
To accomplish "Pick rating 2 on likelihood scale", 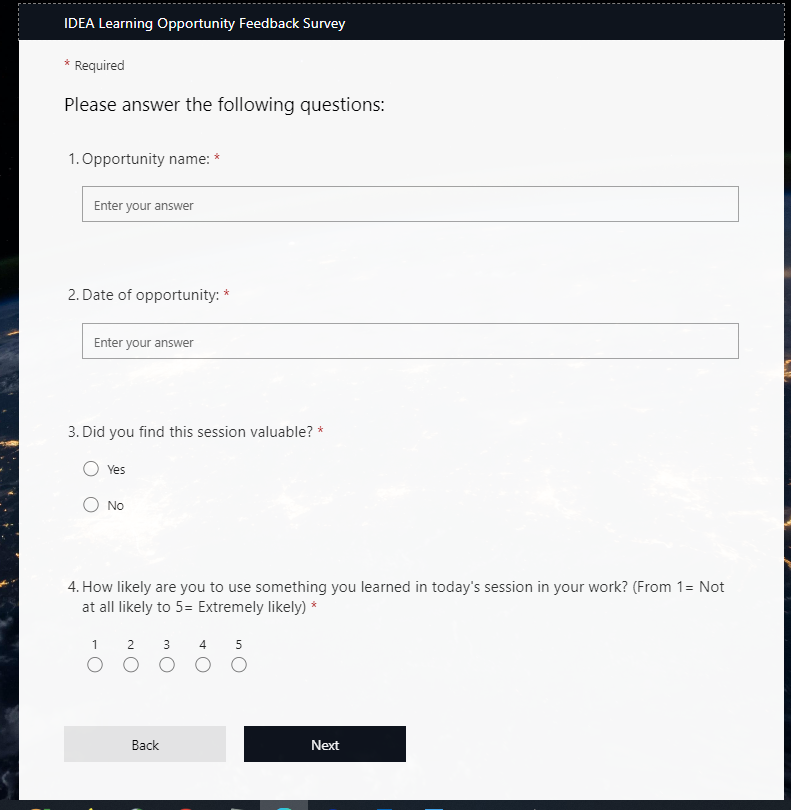I will (x=131, y=665).
